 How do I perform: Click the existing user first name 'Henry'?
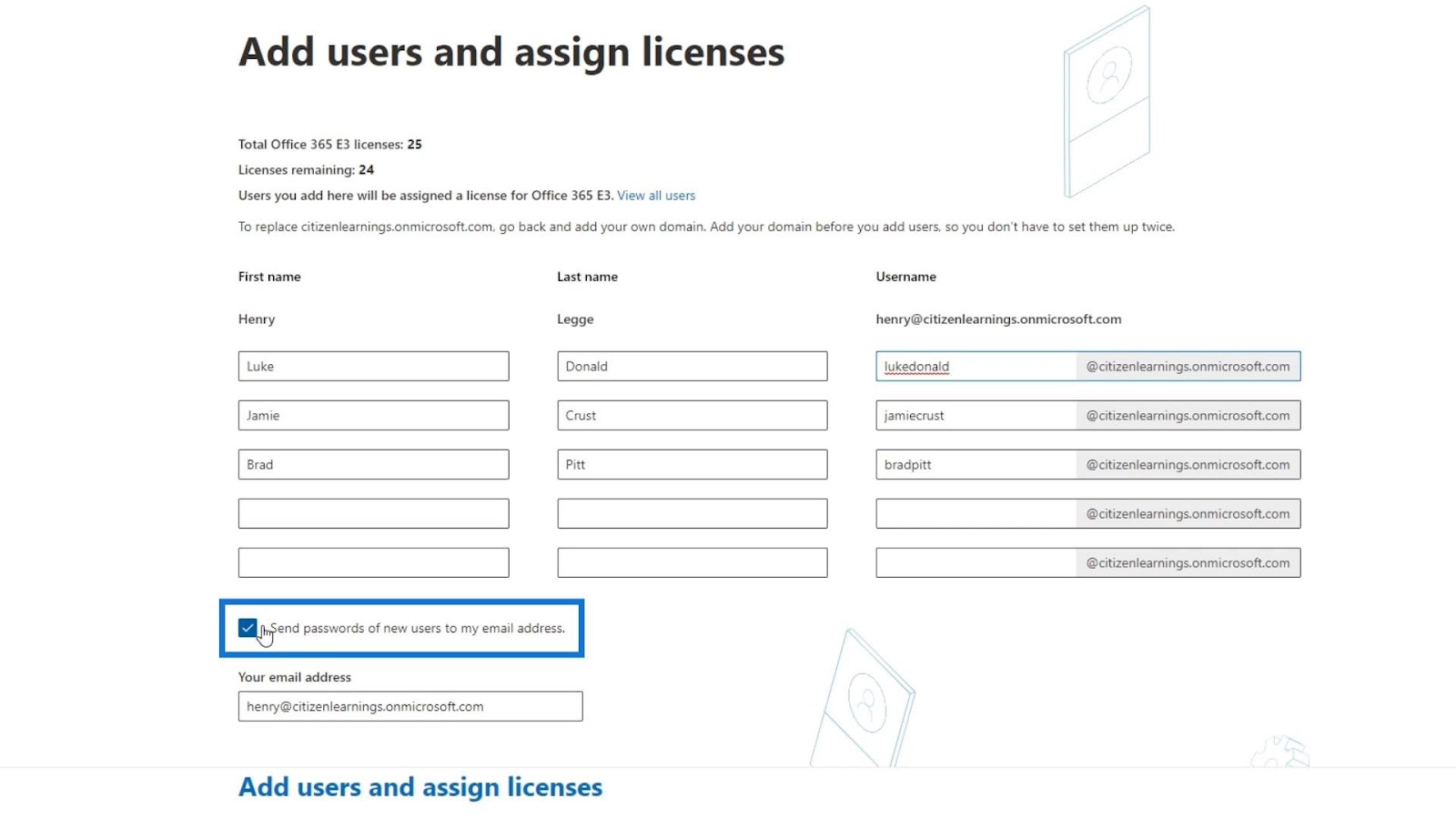coord(257,319)
